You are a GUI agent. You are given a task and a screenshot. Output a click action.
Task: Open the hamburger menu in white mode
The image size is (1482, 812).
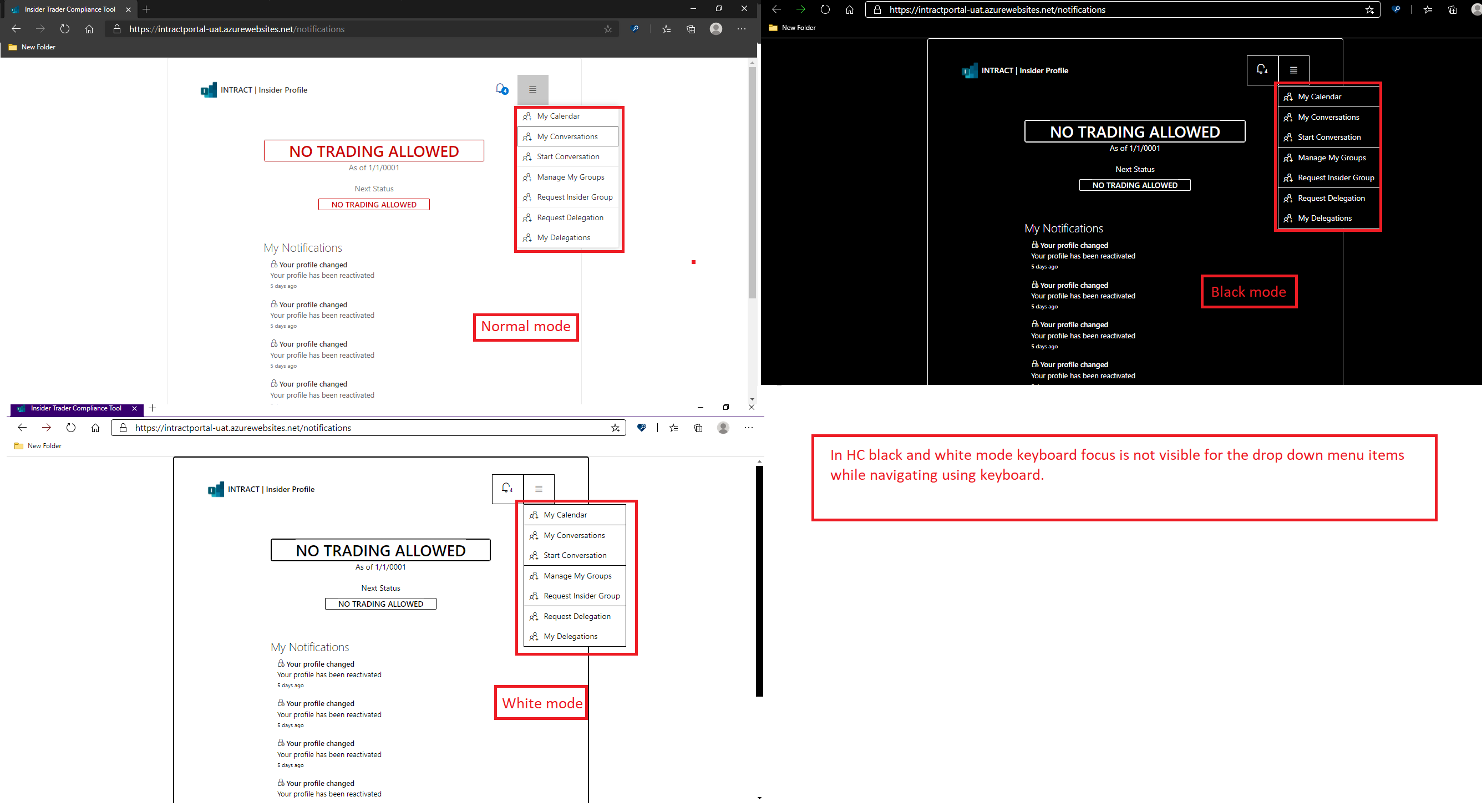coord(539,488)
